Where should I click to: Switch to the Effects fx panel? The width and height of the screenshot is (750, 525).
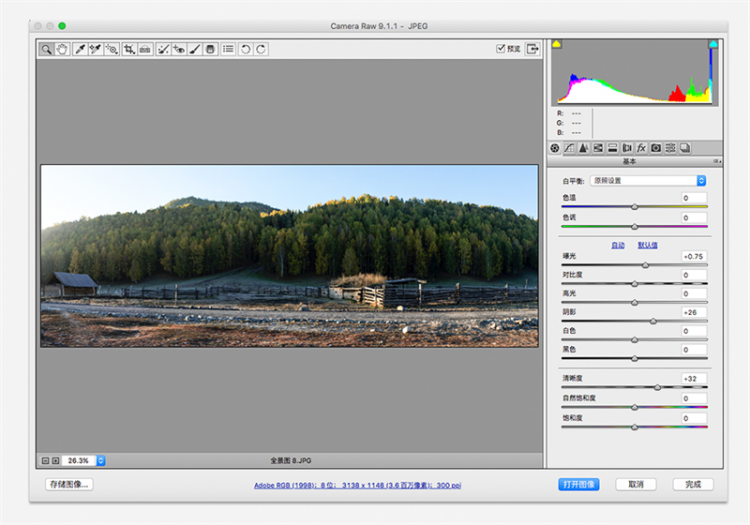[x=641, y=147]
